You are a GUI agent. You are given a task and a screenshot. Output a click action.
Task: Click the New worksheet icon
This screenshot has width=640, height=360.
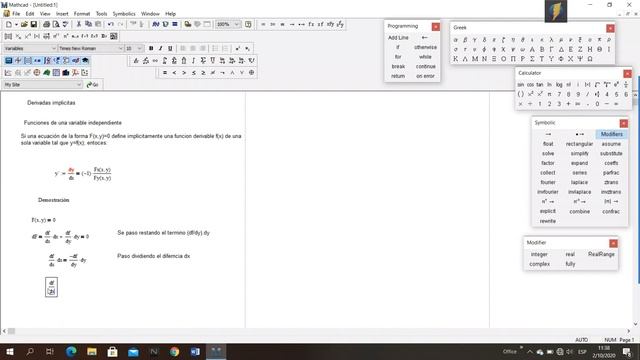tap(9, 24)
